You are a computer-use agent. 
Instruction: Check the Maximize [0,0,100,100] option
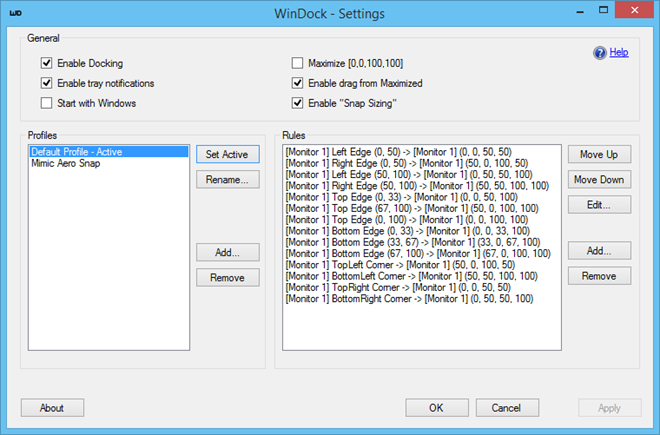click(x=297, y=63)
